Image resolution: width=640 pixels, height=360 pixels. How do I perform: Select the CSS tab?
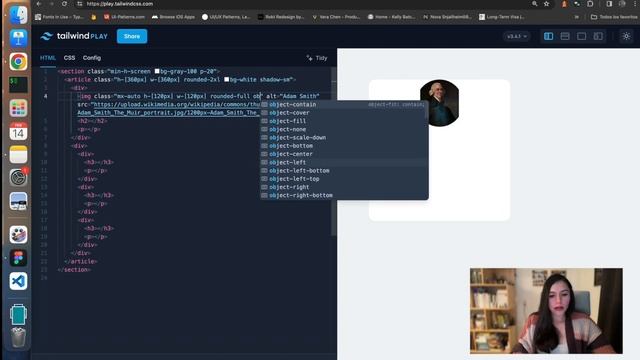coord(69,58)
